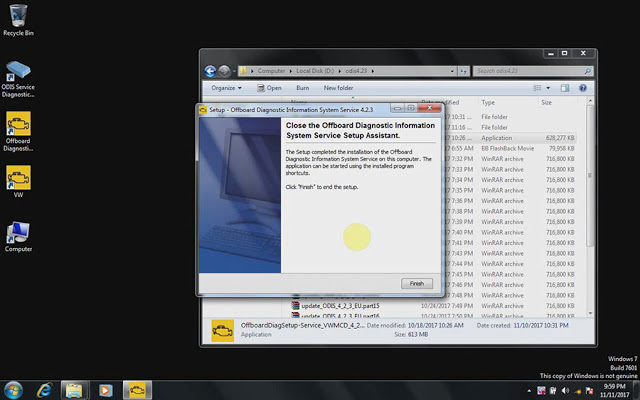Open the address bar history dropdown
The image size is (640, 400).
click(452, 71)
